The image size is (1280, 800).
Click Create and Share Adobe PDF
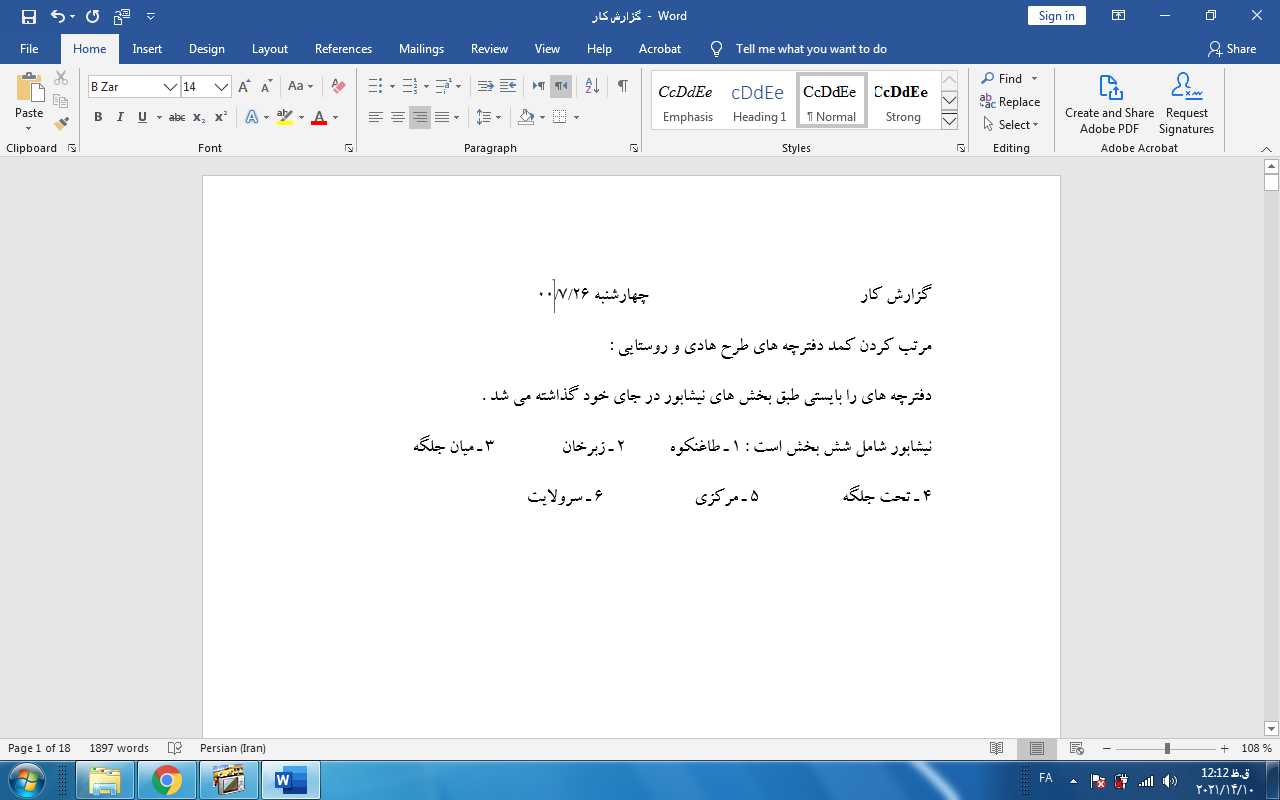coord(1109,103)
